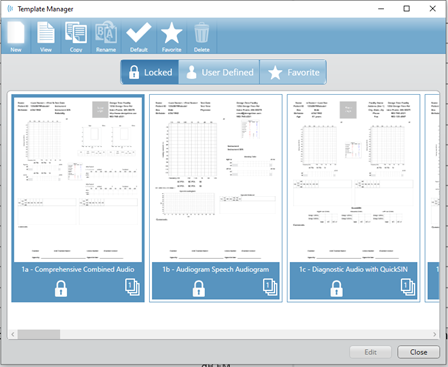Minimize the Template Manager window
Viewport: 448px width, 367px height.
381,9
